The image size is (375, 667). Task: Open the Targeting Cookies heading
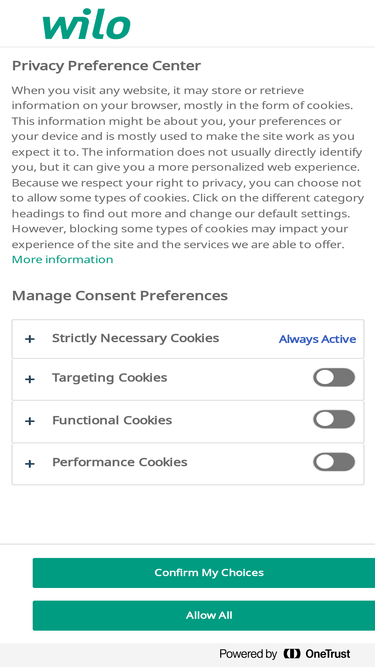(110, 378)
